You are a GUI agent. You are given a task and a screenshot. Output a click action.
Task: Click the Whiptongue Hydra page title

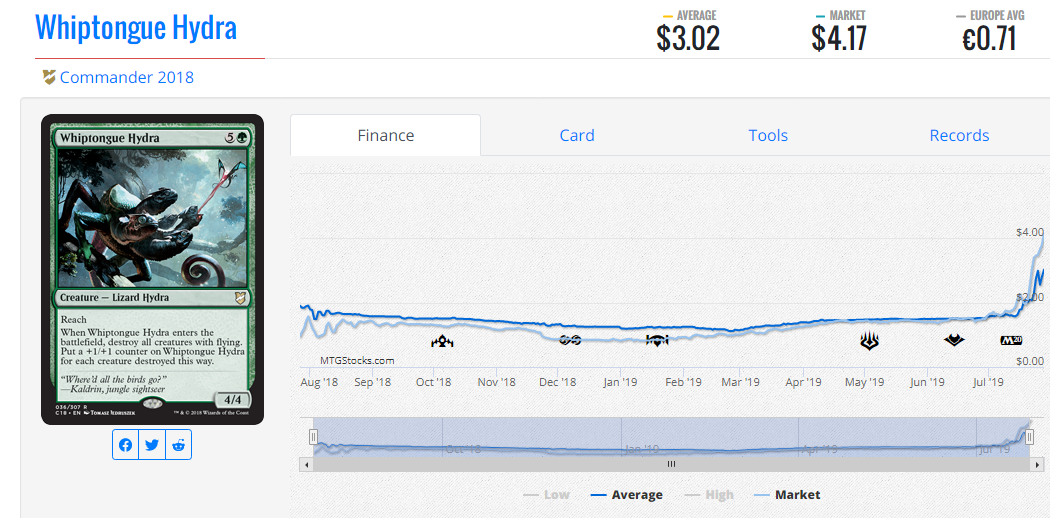click(x=136, y=27)
